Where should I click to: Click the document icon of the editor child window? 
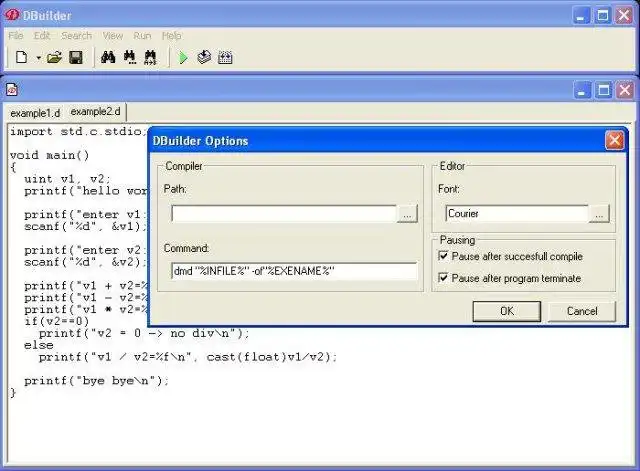pyautogui.click(x=12, y=89)
